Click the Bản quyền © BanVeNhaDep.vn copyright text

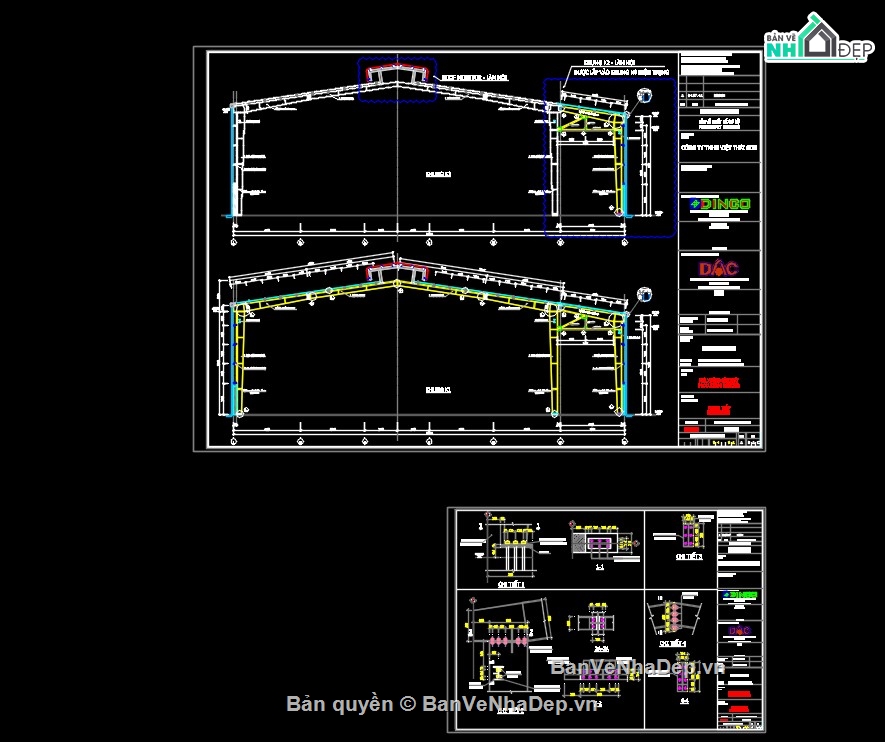coord(441,704)
